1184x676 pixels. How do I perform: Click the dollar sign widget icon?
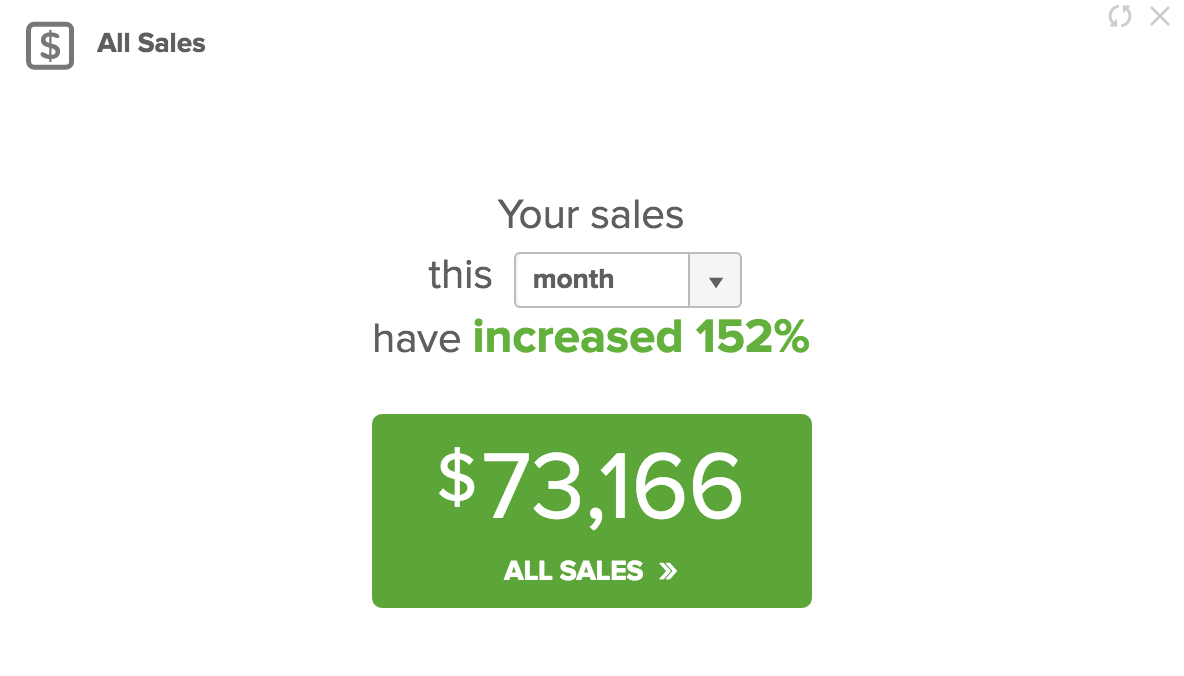click(50, 45)
